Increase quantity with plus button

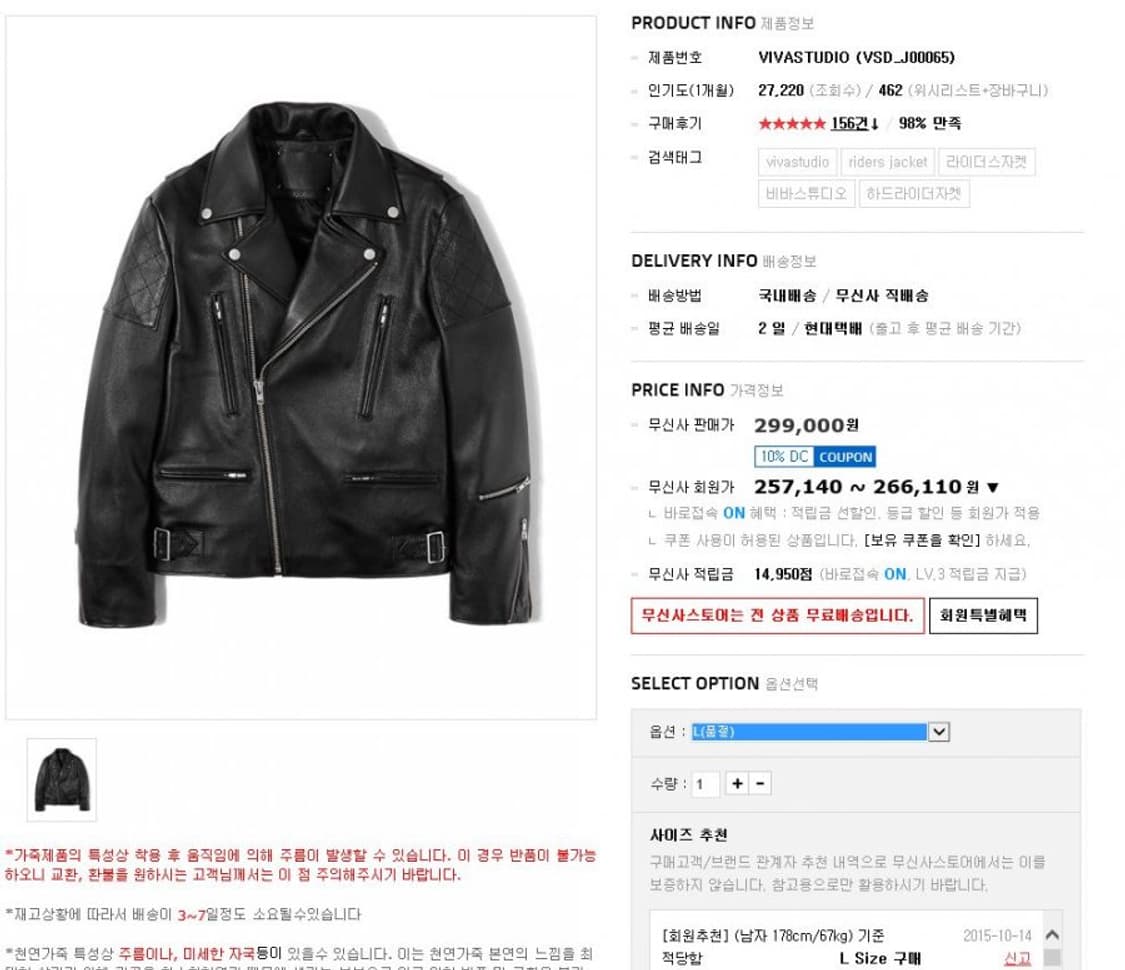pos(737,783)
